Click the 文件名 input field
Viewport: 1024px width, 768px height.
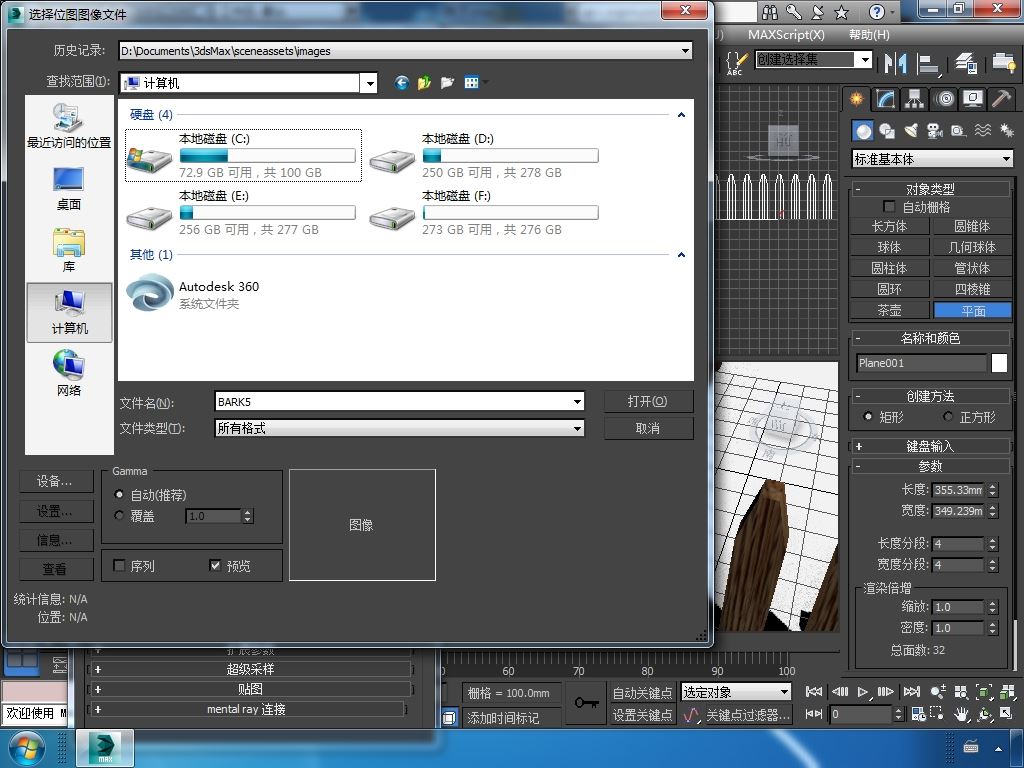pyautogui.click(x=393, y=402)
